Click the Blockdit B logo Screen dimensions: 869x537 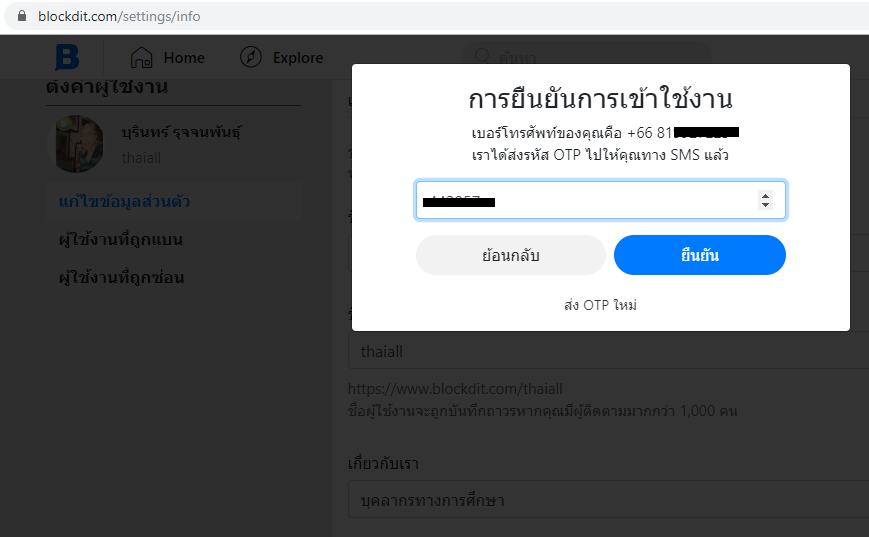(67, 58)
